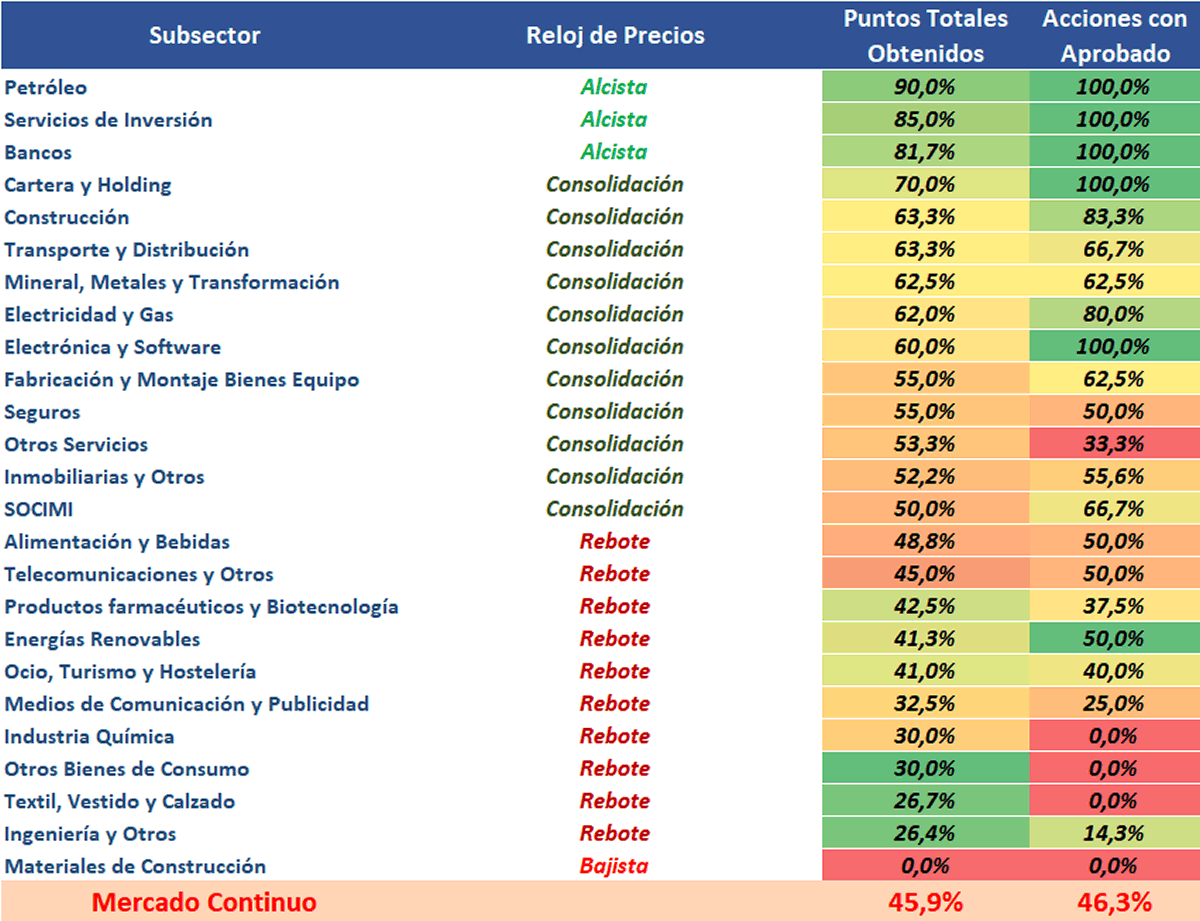This screenshot has height=921, width=1200.
Task: Select the Rebote cell for Industria Química
Action: [614, 736]
